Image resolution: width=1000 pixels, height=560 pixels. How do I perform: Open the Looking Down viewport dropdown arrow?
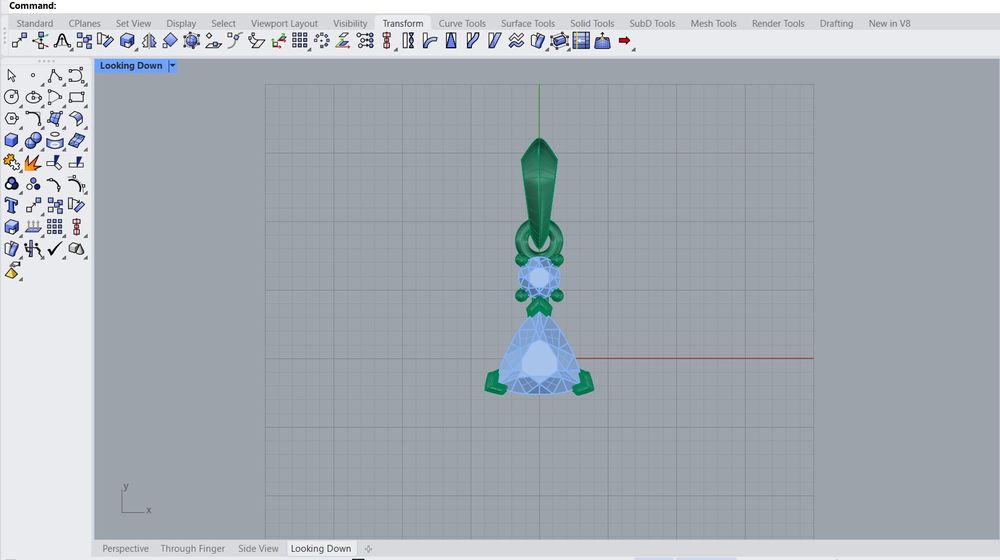pos(172,66)
